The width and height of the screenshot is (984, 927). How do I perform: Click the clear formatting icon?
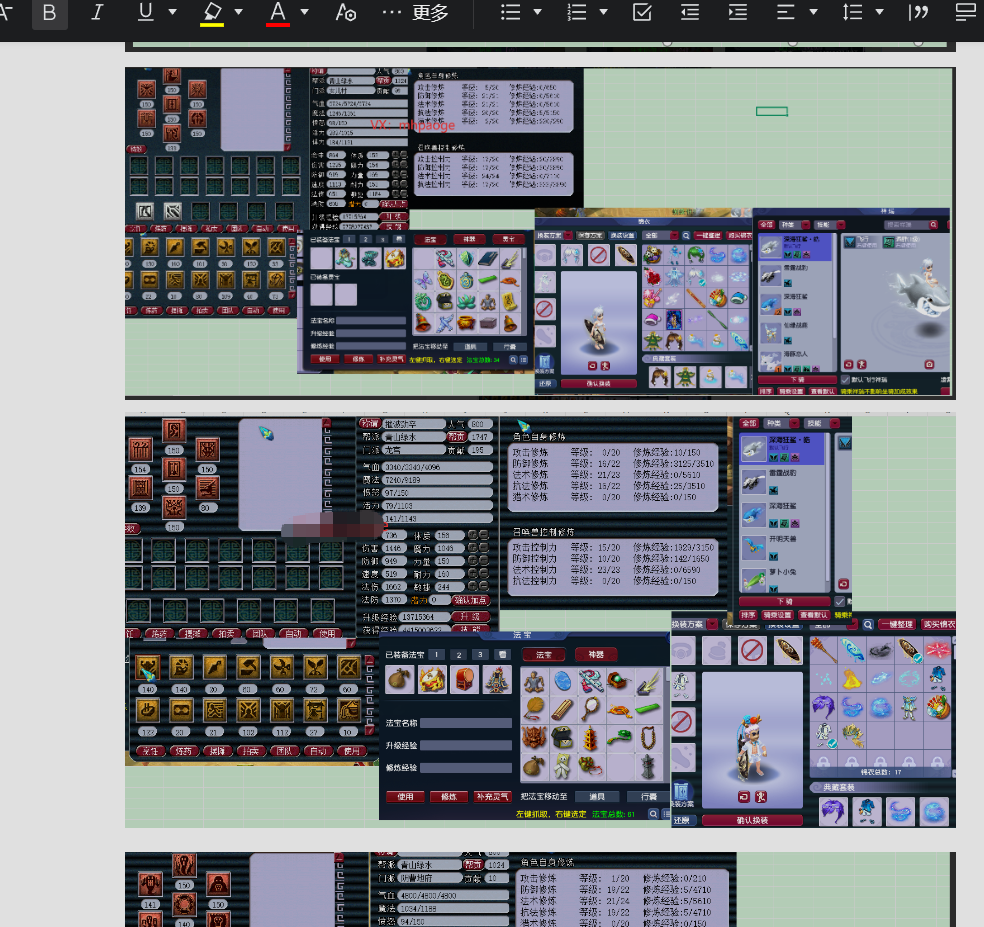tap(346, 12)
